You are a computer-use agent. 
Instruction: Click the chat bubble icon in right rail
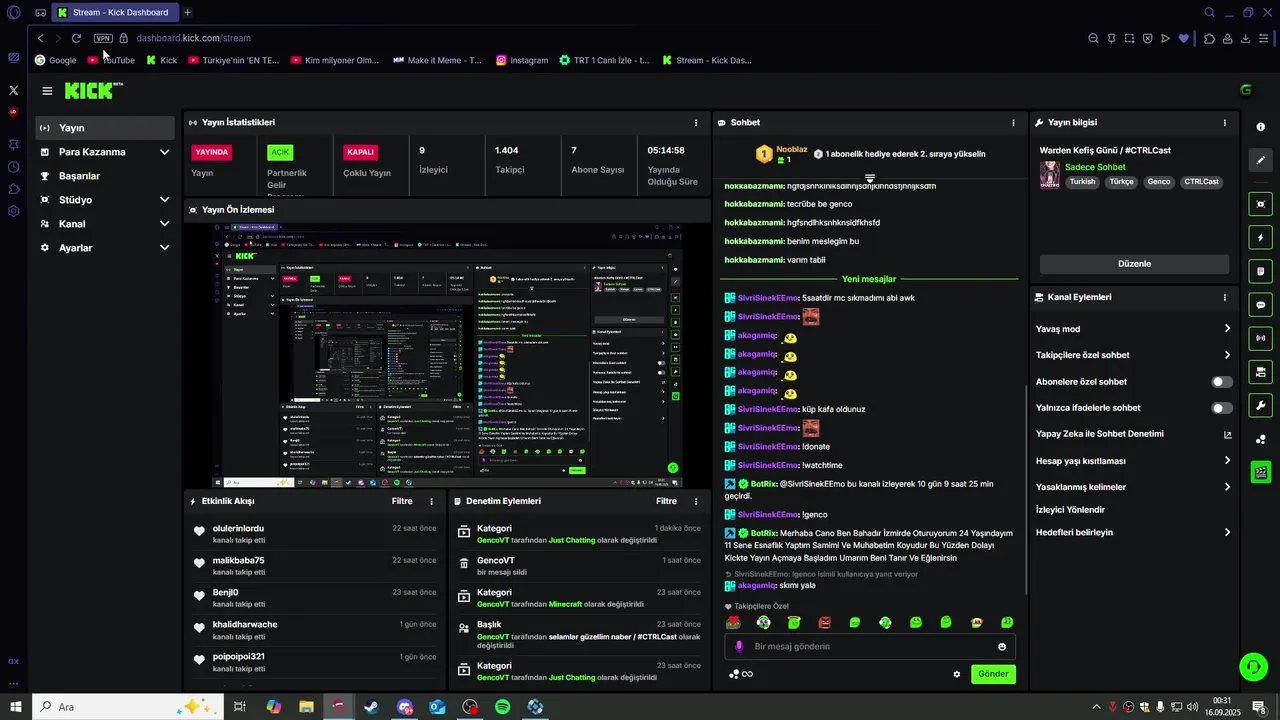coord(1260,305)
